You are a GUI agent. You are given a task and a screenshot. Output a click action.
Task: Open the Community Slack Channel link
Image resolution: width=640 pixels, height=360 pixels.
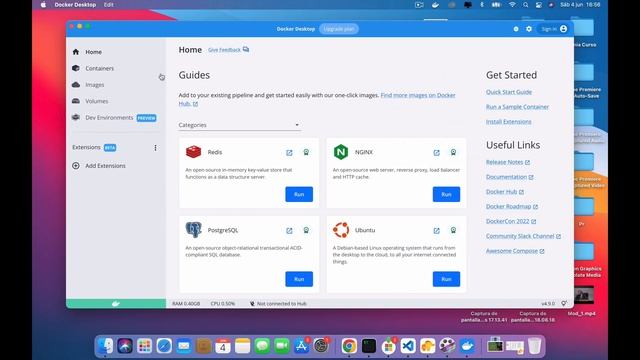point(523,236)
